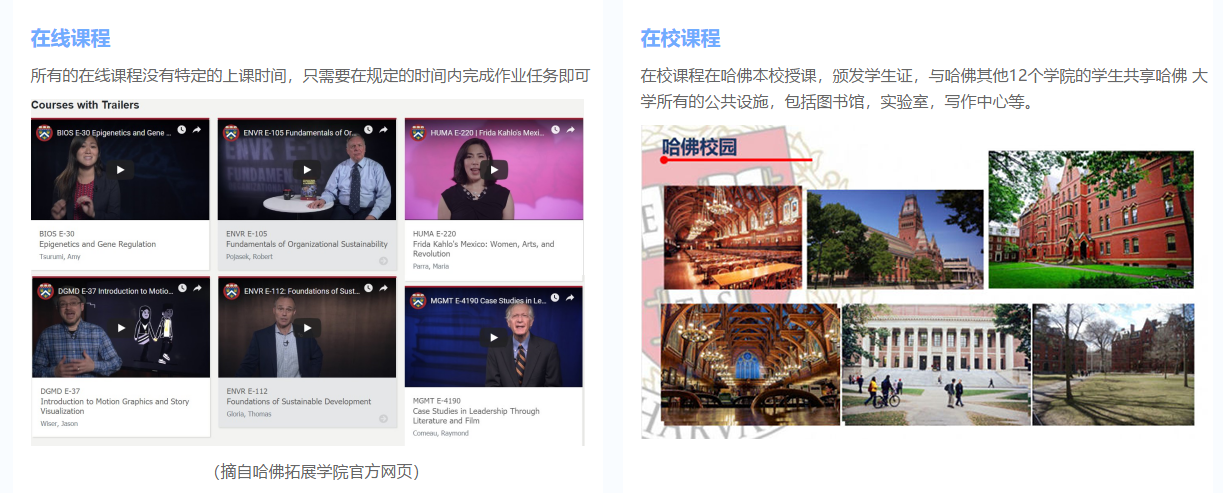Play the BIOS E-30 Epigenetics trailer
Screen dimensions: 1223x493
[x=120, y=170]
